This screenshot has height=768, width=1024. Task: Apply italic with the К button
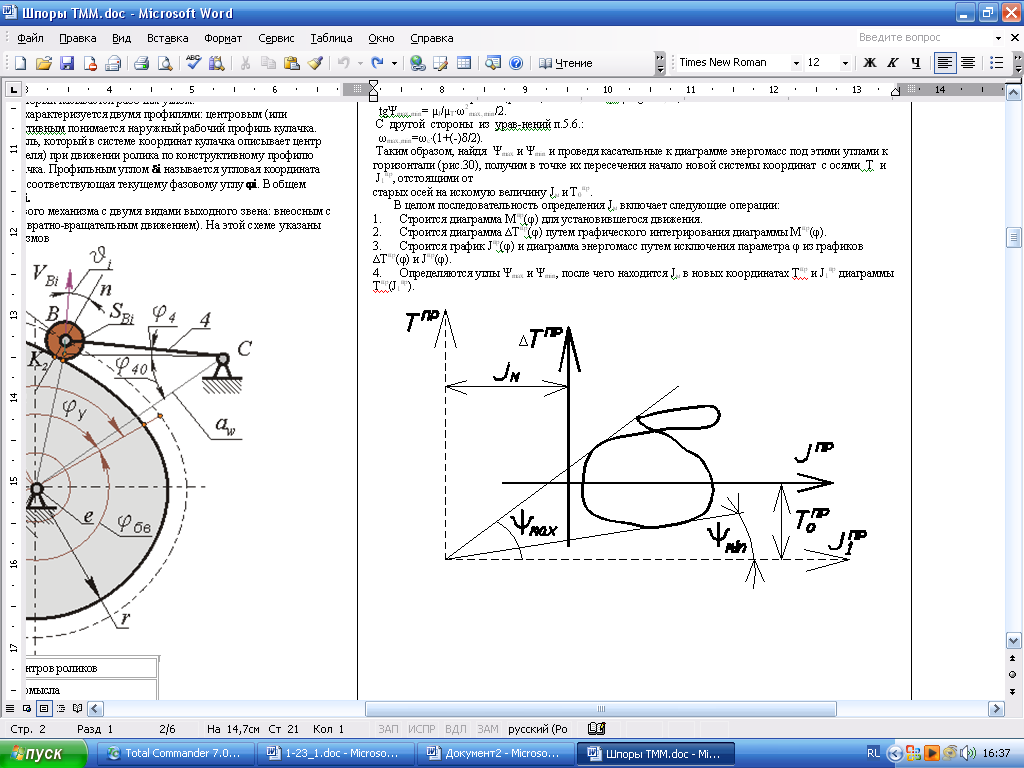coord(892,63)
